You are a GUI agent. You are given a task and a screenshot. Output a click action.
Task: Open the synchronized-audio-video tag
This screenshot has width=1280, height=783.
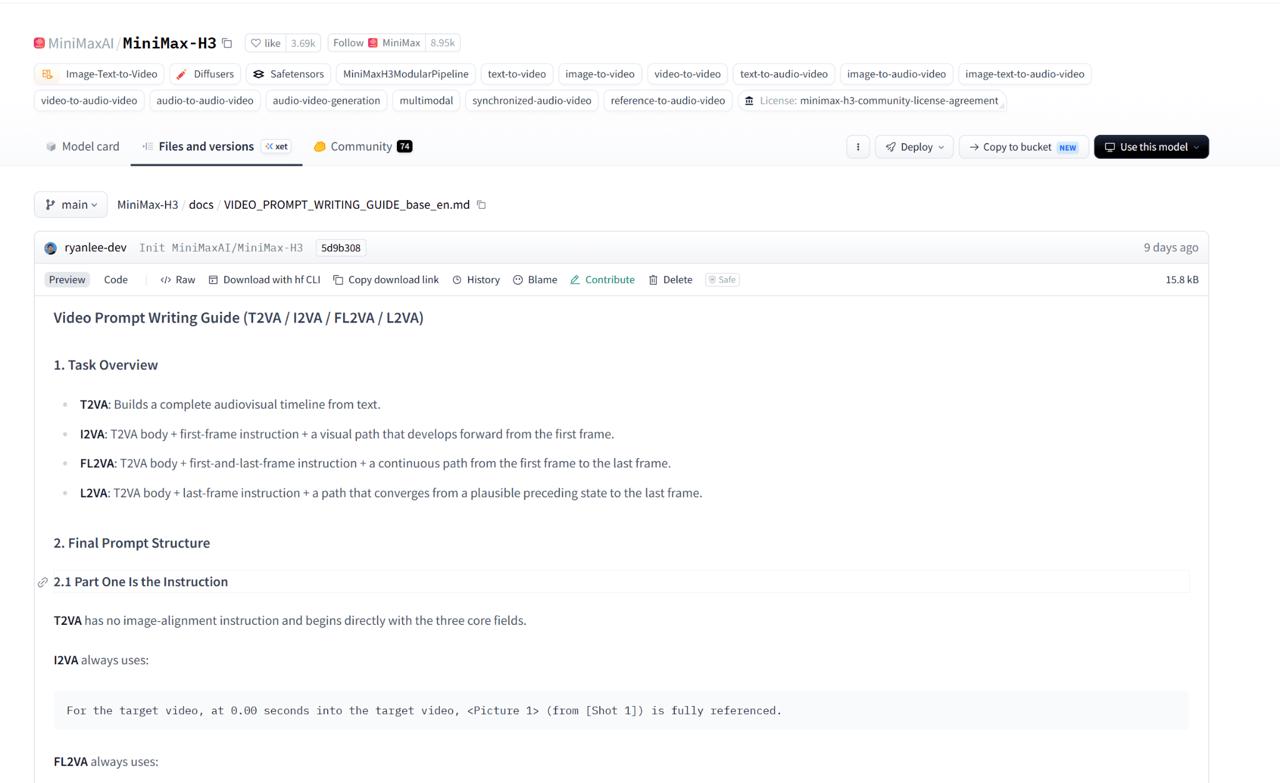(532, 101)
